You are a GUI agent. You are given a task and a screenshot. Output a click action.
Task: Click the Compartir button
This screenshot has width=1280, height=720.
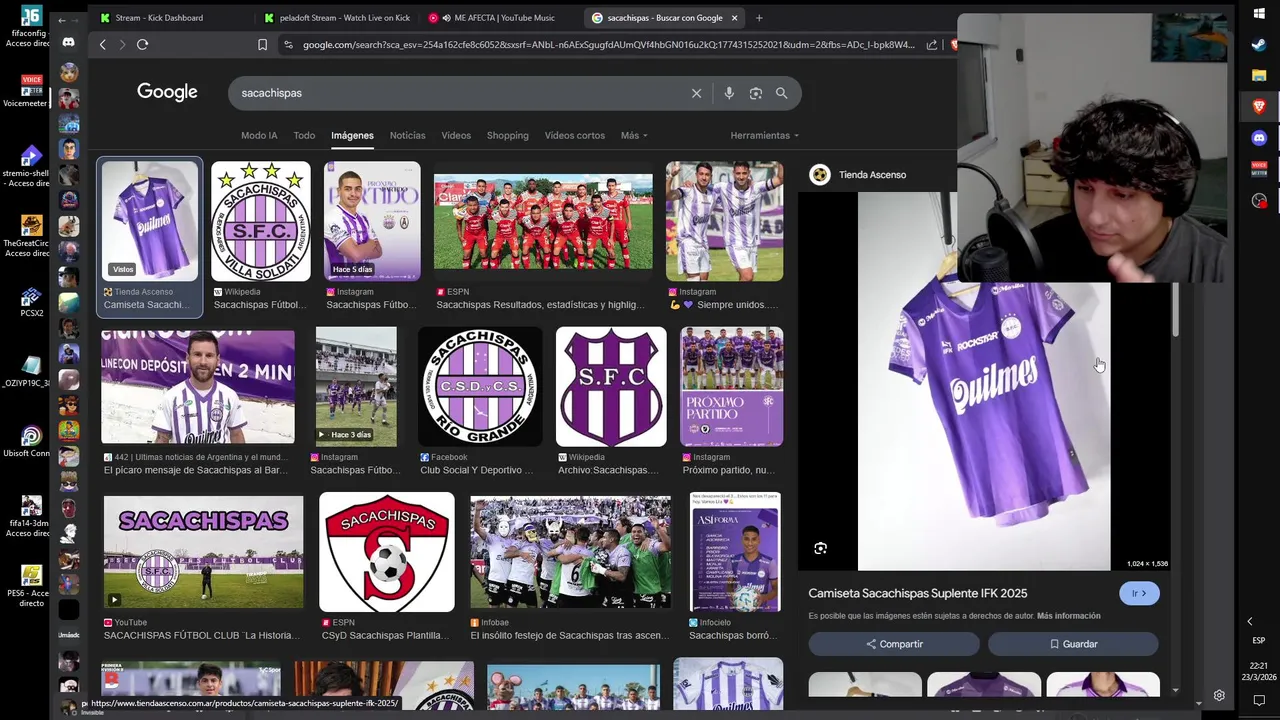894,644
